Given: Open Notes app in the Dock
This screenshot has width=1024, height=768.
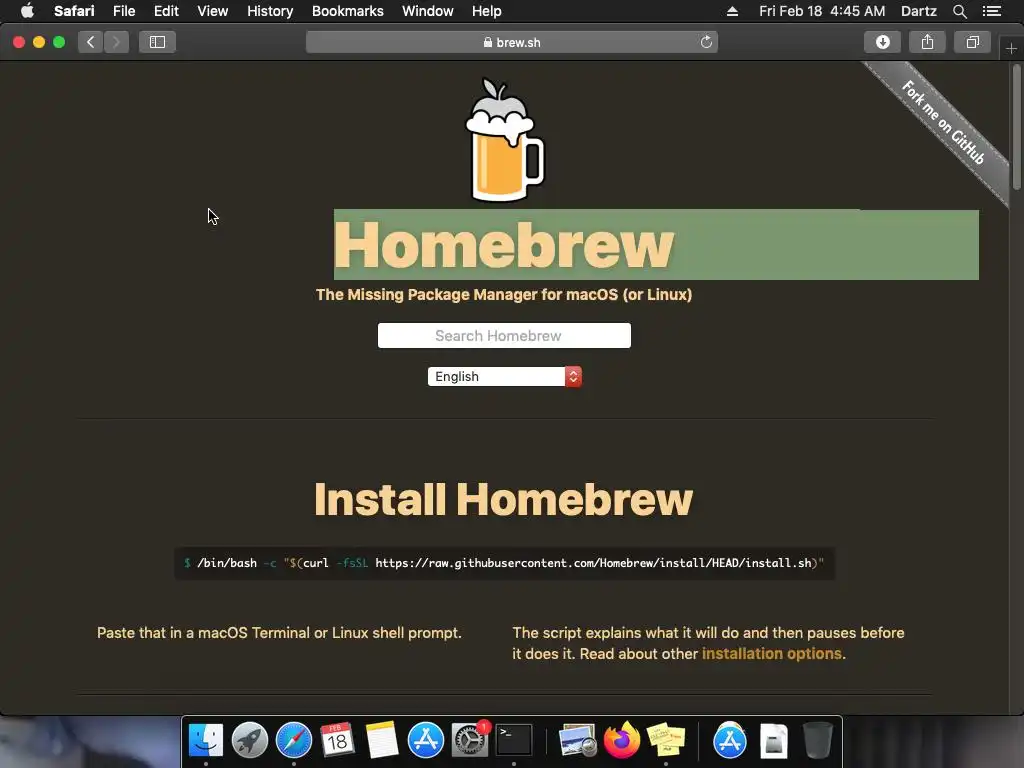Looking at the screenshot, I should click(x=381, y=741).
